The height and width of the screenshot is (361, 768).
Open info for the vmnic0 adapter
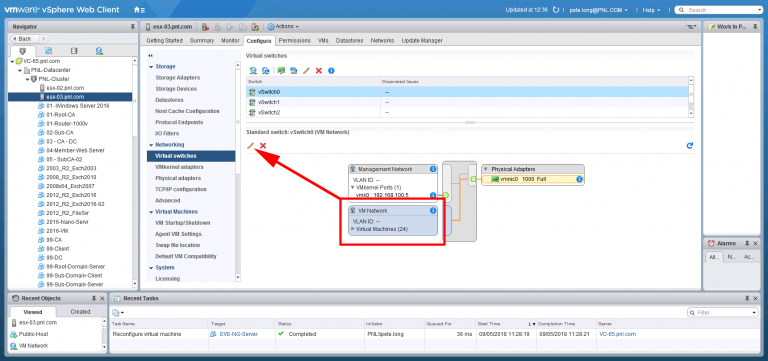(579, 179)
